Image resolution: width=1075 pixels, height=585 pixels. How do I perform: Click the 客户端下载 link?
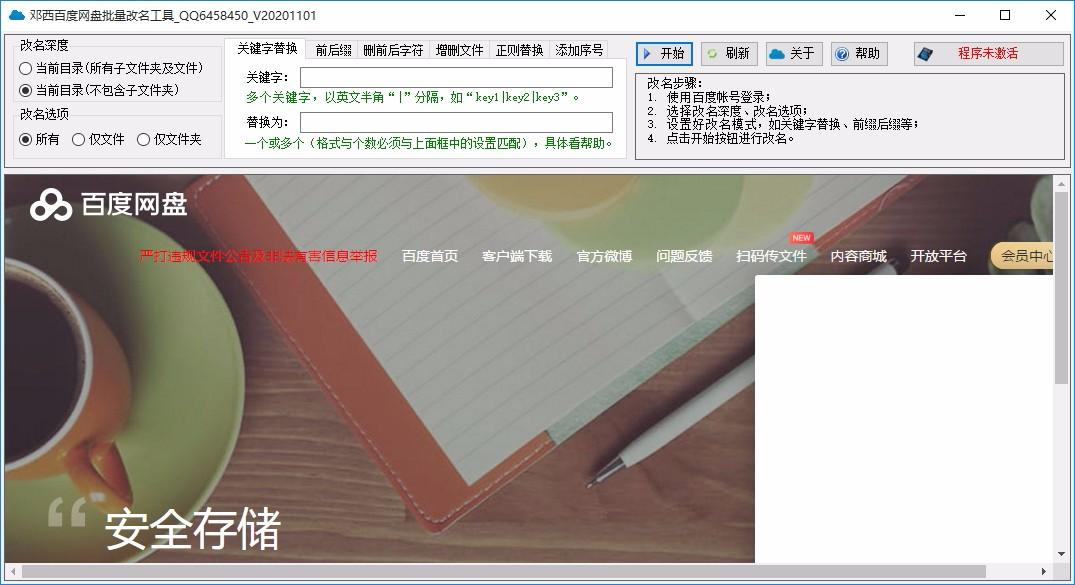click(x=516, y=256)
